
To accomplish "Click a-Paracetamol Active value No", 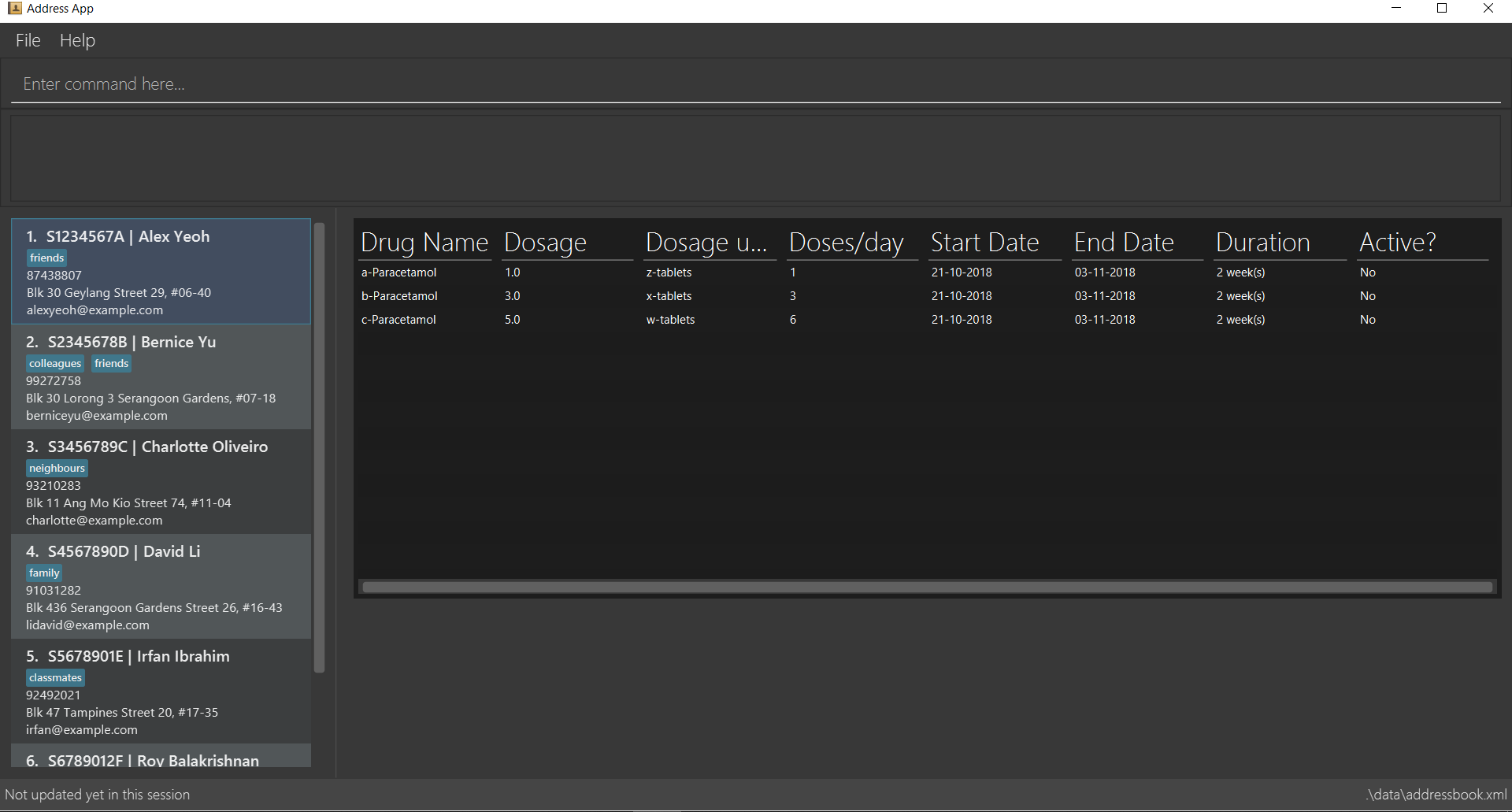I will [1368, 273].
